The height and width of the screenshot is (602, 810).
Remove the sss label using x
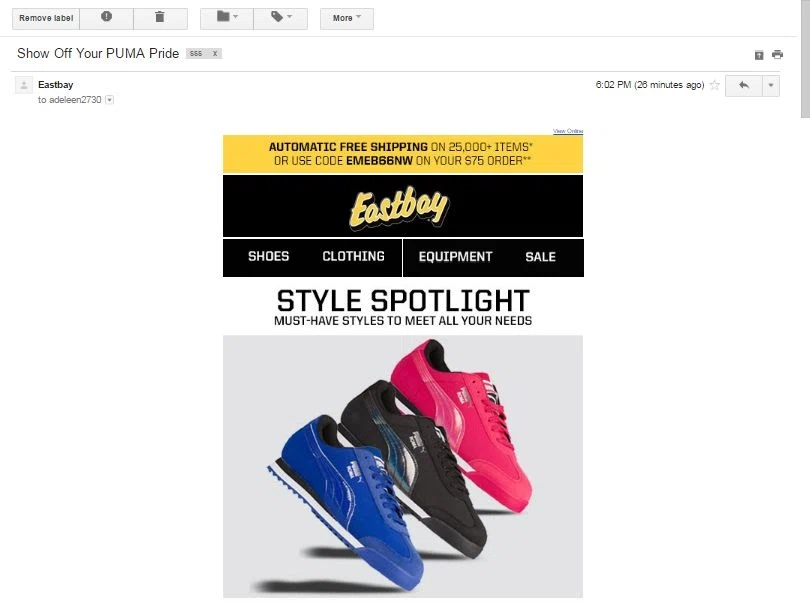coord(215,53)
